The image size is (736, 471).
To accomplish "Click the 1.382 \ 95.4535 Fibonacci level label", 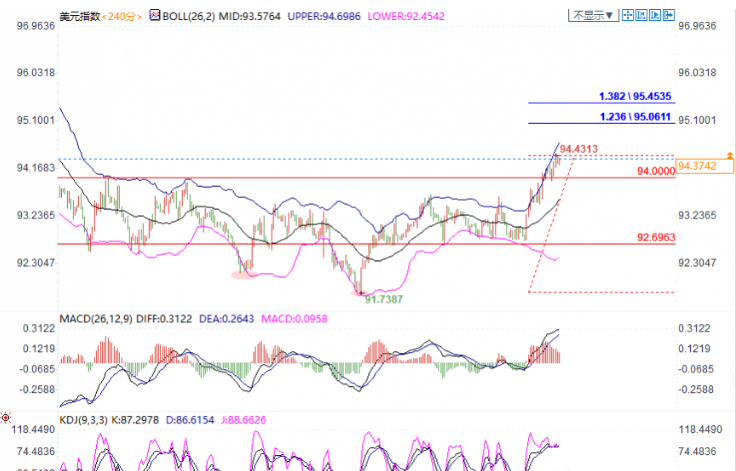I will [635, 96].
